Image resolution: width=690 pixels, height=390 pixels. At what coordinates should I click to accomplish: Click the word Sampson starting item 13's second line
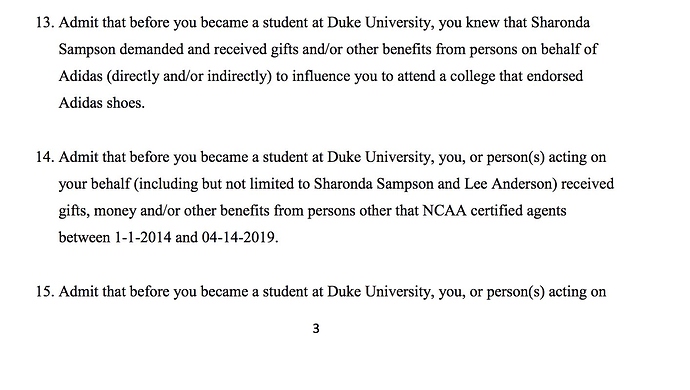[87, 50]
